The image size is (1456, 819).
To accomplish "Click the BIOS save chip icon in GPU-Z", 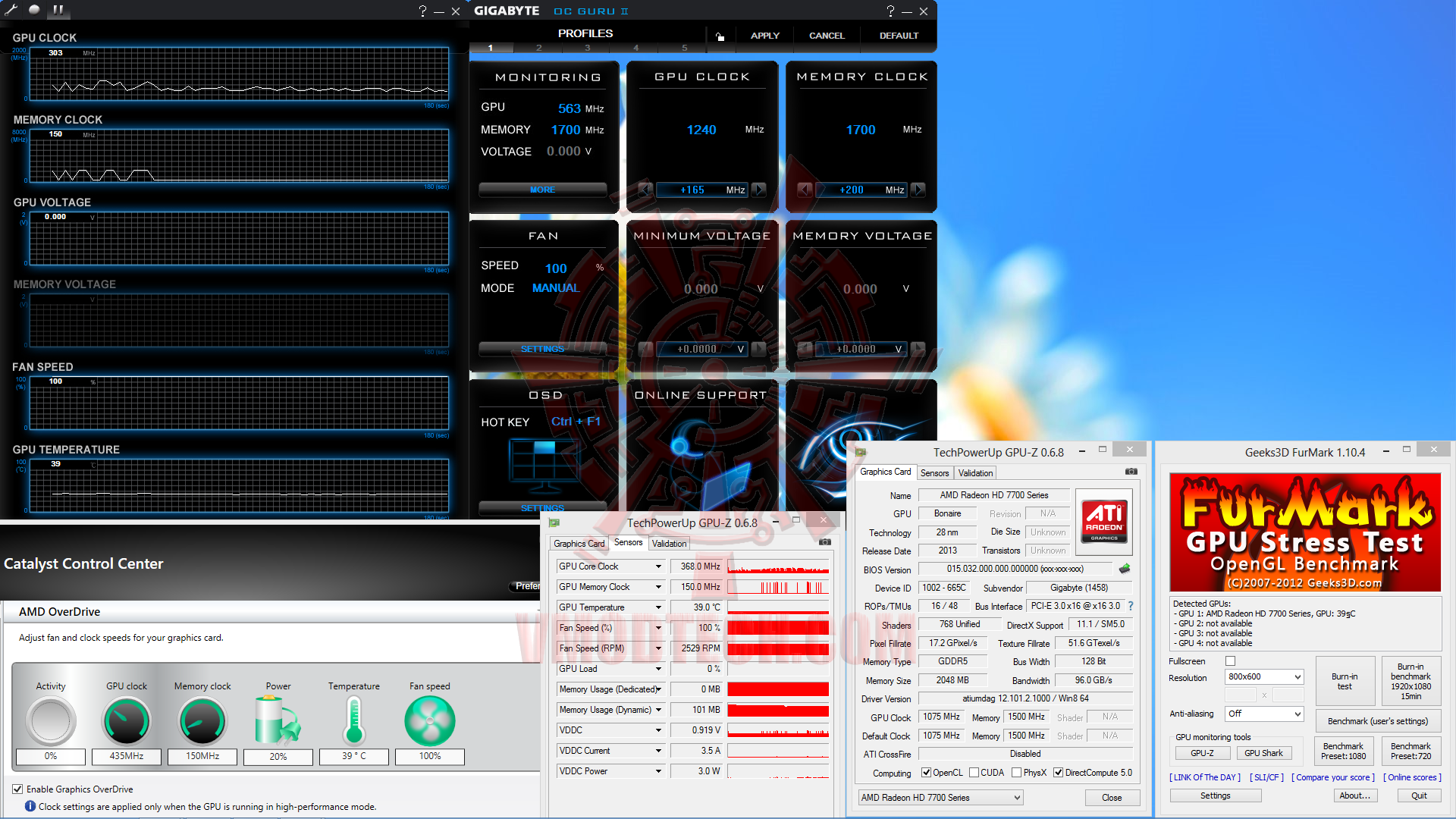I will pyautogui.click(x=1125, y=569).
